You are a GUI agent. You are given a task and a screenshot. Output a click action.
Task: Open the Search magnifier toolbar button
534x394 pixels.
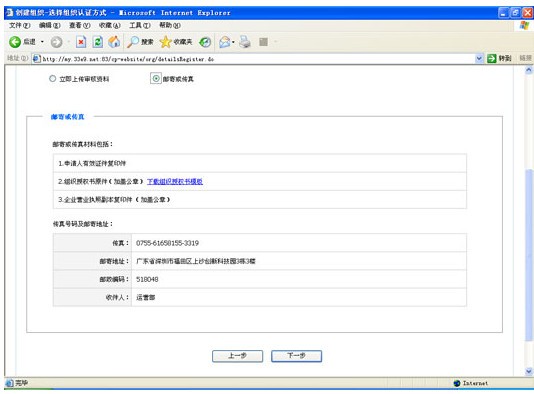coord(140,42)
